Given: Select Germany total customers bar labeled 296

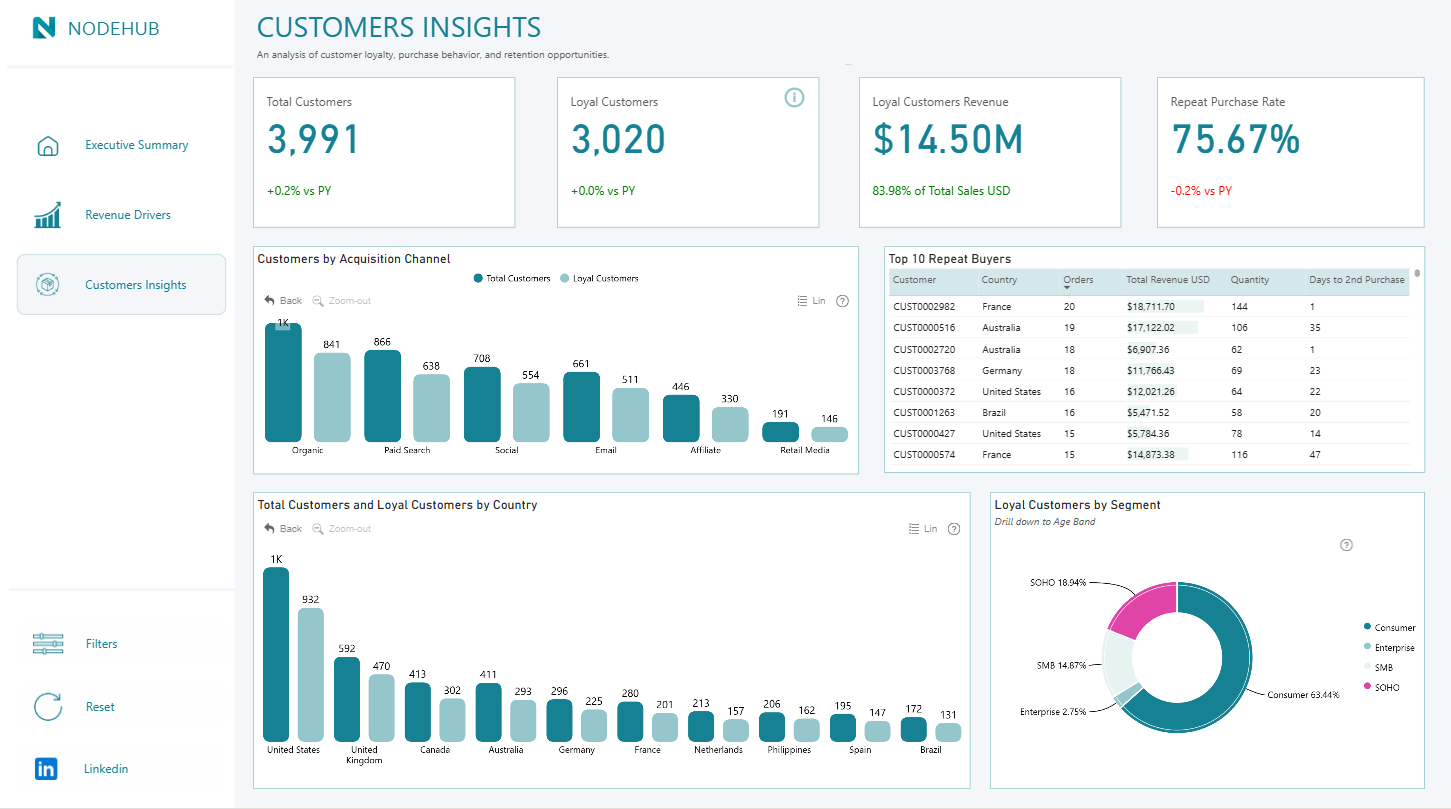Looking at the screenshot, I should 560,721.
